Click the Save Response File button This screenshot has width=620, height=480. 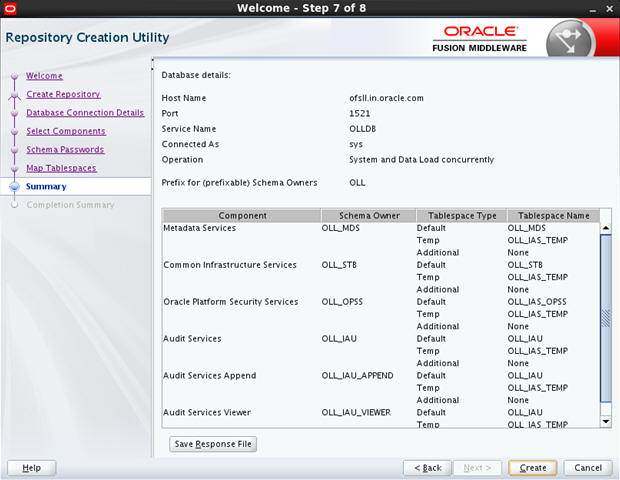click(213, 444)
